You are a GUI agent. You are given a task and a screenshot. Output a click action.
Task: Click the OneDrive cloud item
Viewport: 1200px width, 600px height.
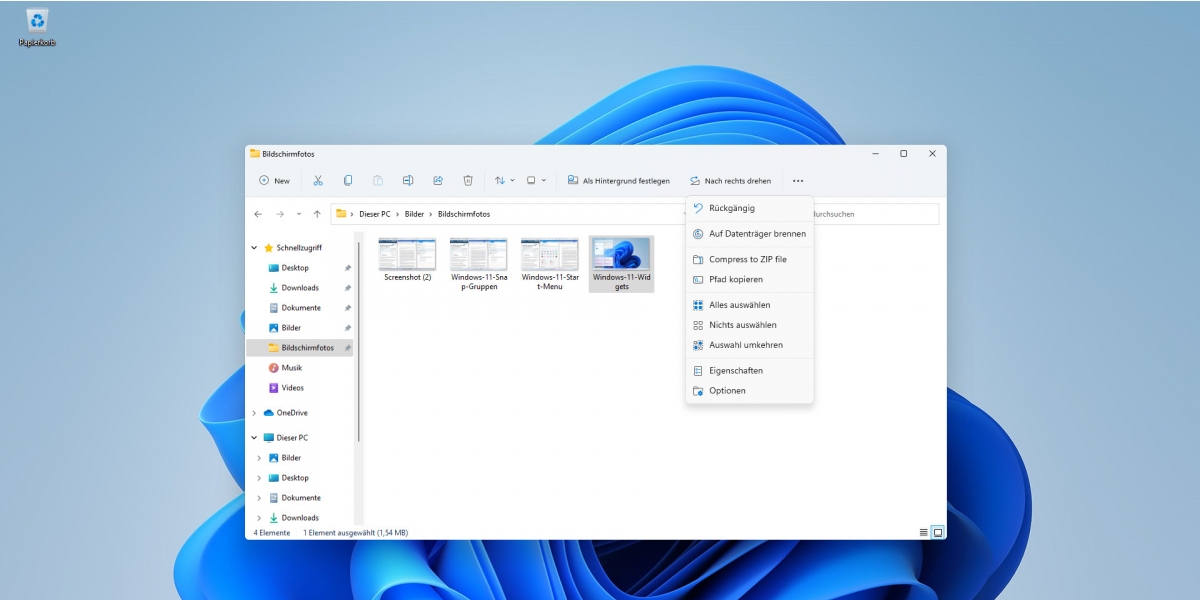[x=285, y=413]
